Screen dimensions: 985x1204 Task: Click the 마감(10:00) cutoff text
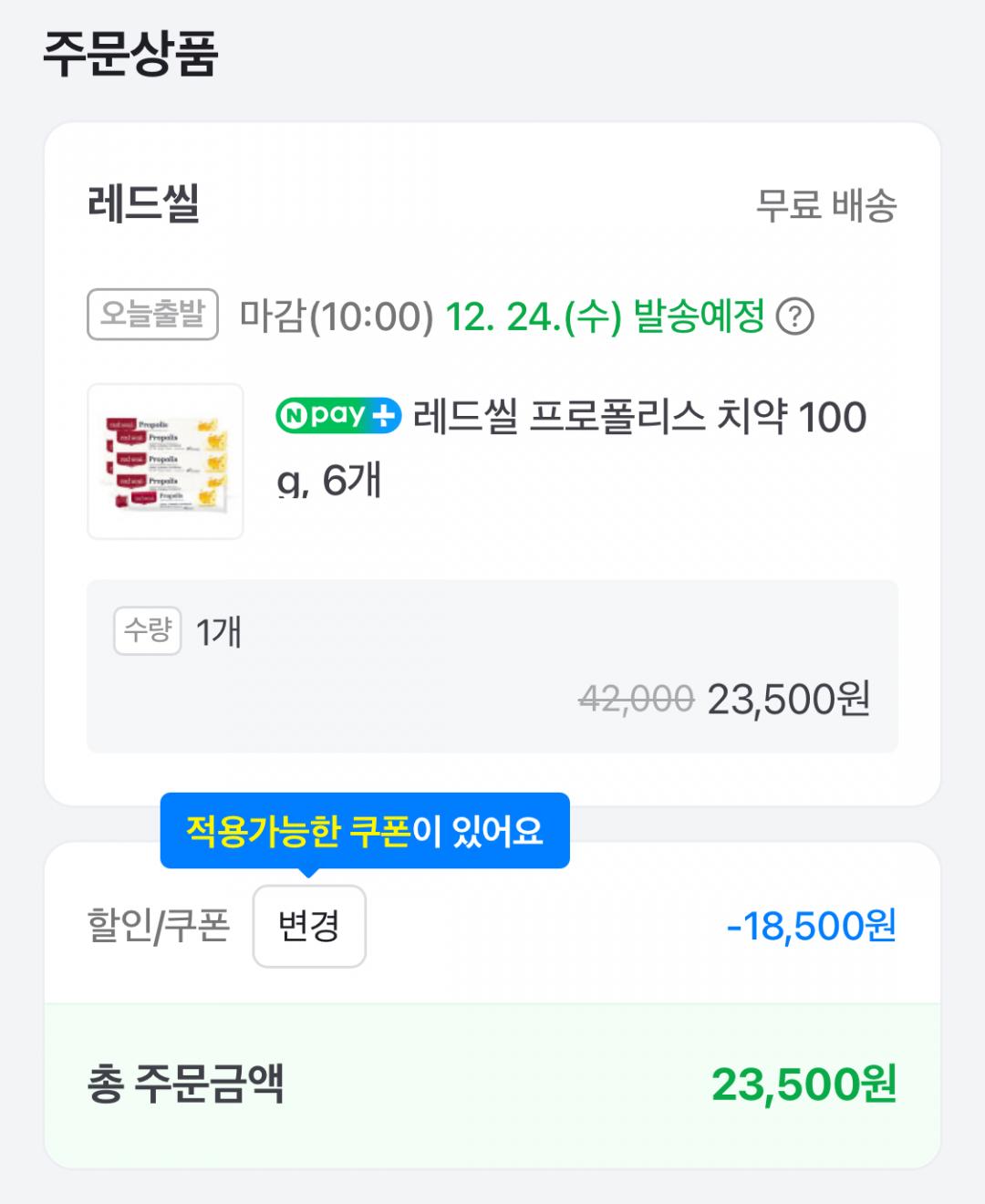pos(336,317)
